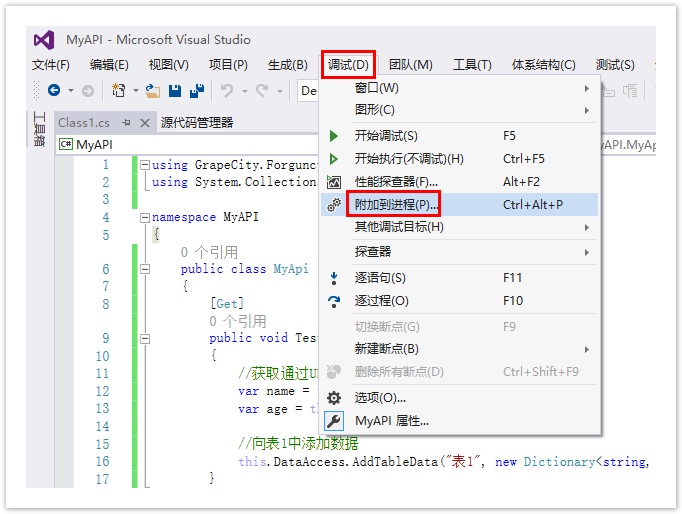Click the '0 个引用' link above Test method

[x=238, y=321]
